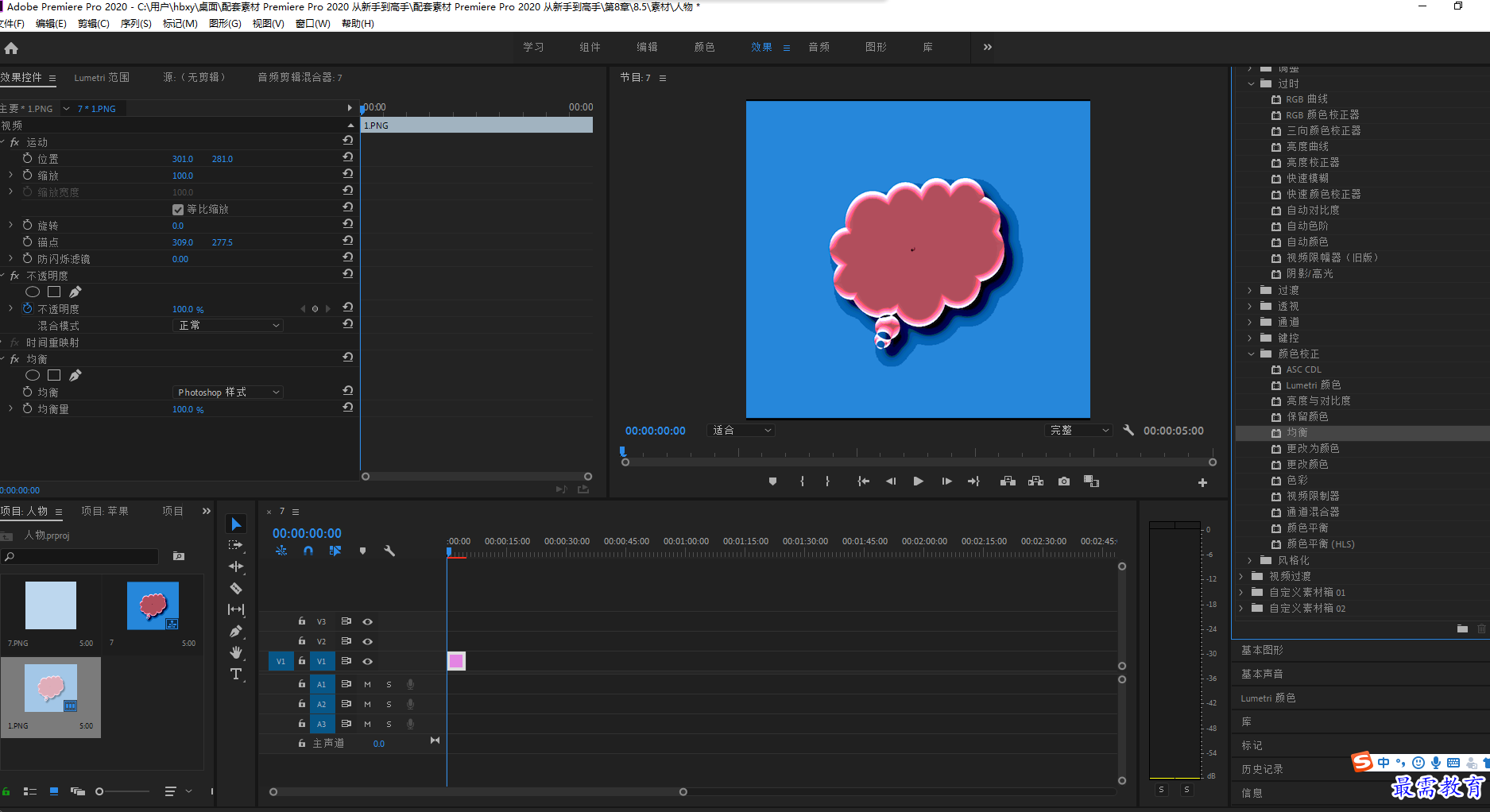Toggle V2 track output eye
Screen dimensions: 1490x812
click(367, 641)
